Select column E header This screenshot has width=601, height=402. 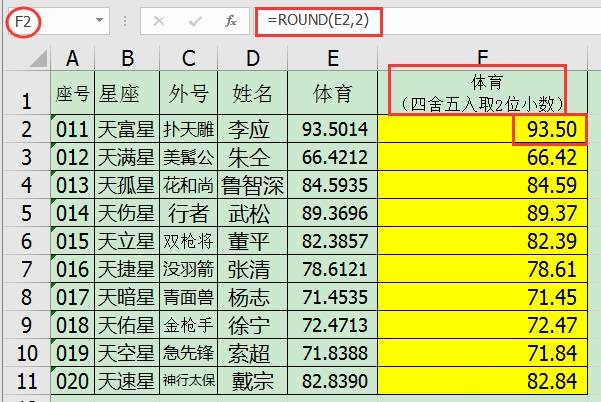click(333, 58)
